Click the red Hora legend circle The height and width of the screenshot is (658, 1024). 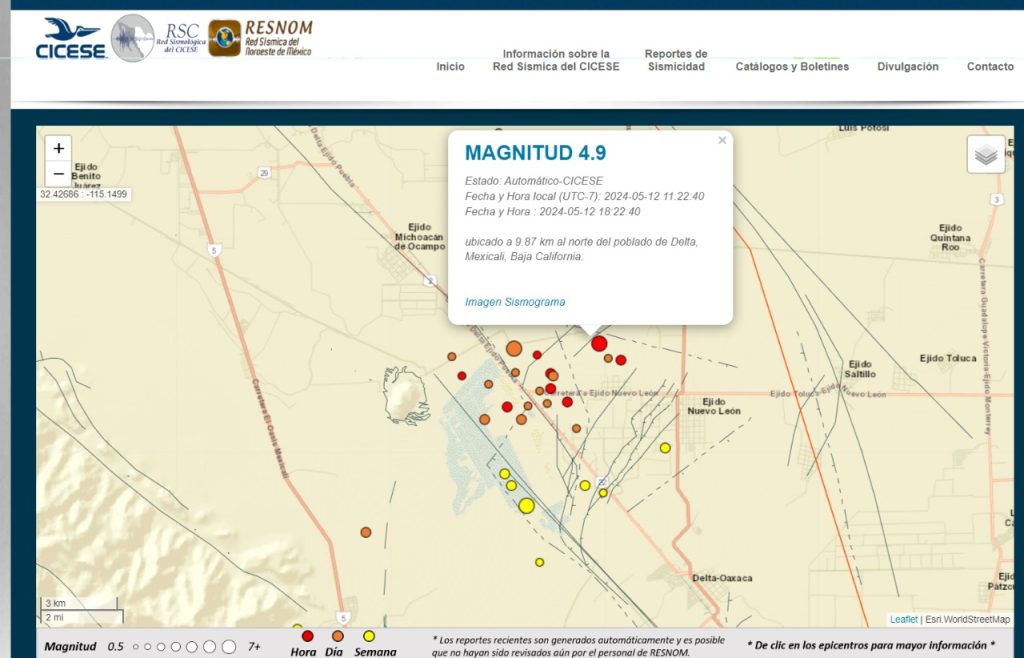(307, 636)
